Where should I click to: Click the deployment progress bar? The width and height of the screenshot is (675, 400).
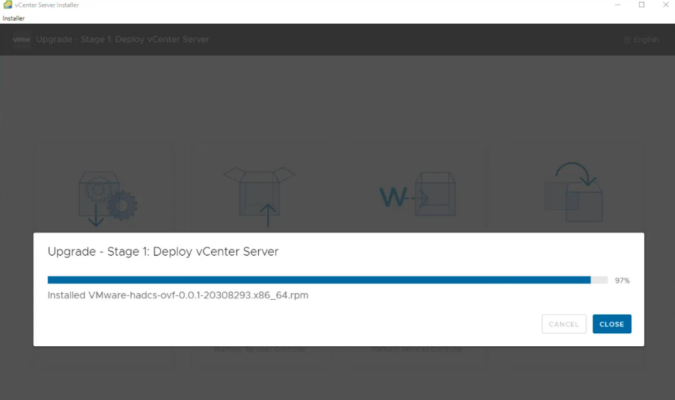coord(327,280)
